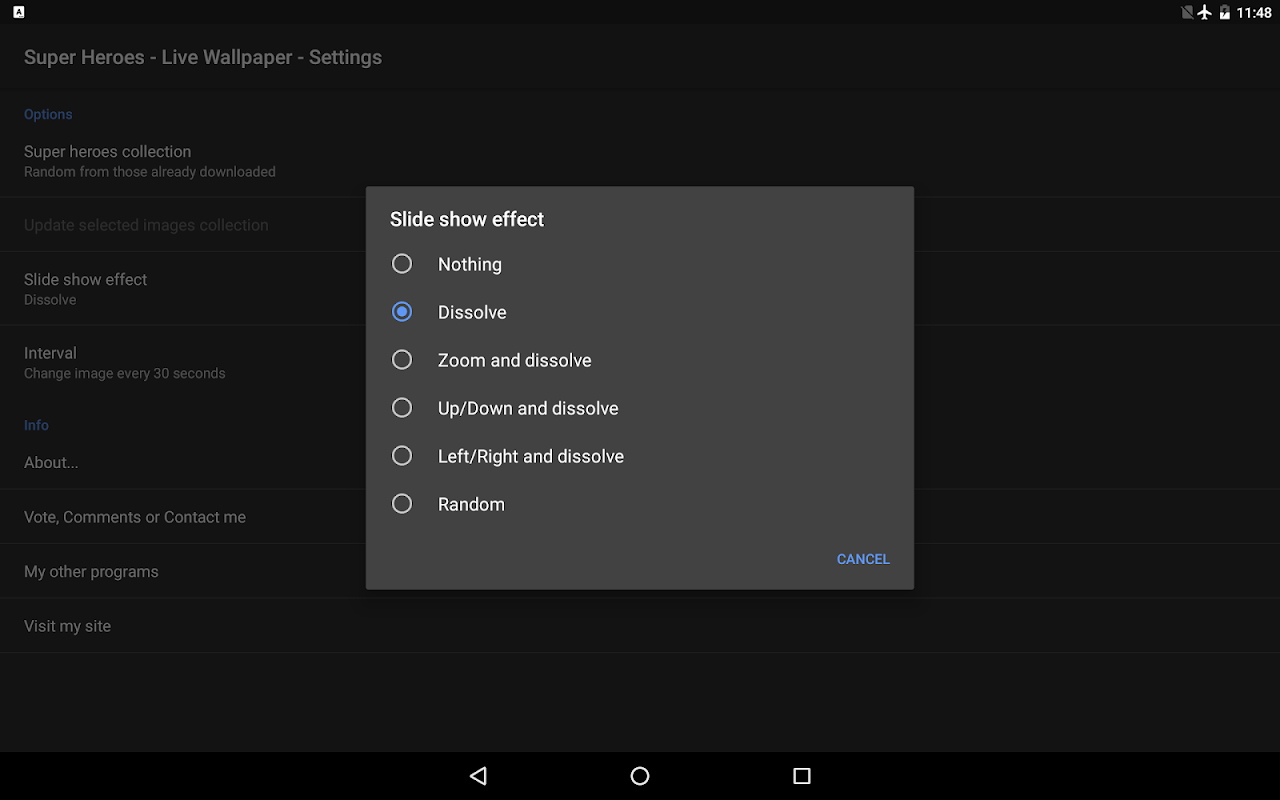Tap the recent apps square icon

[x=801, y=776]
